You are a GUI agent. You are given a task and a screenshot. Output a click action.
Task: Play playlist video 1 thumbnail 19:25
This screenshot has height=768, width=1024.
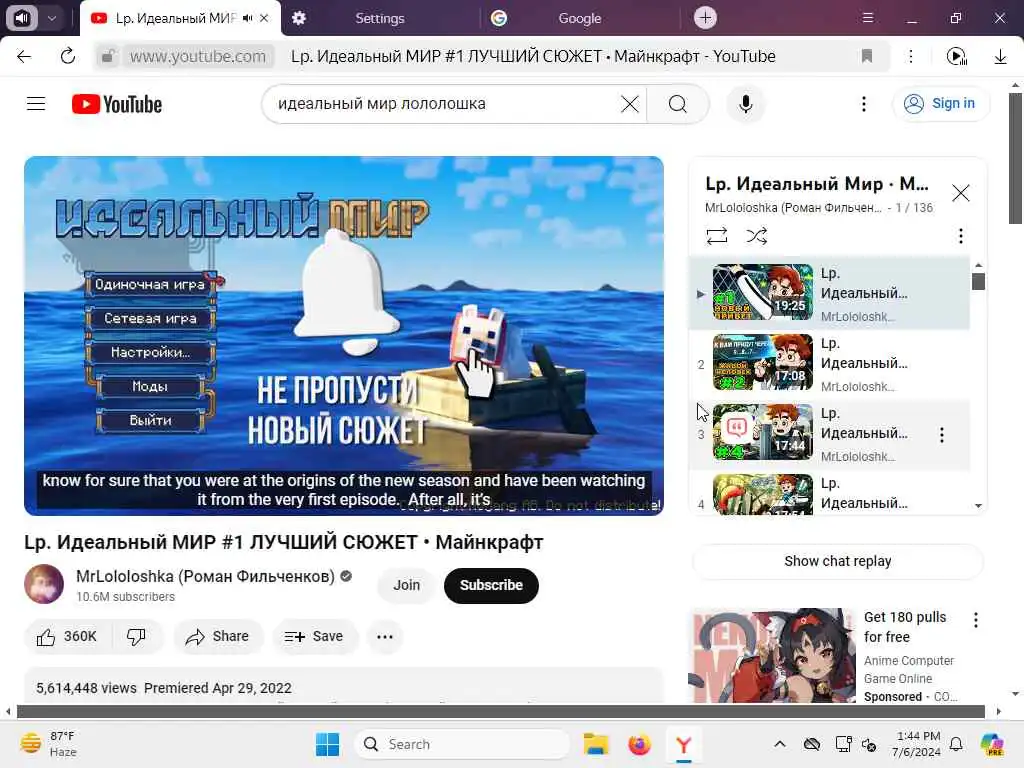763,292
